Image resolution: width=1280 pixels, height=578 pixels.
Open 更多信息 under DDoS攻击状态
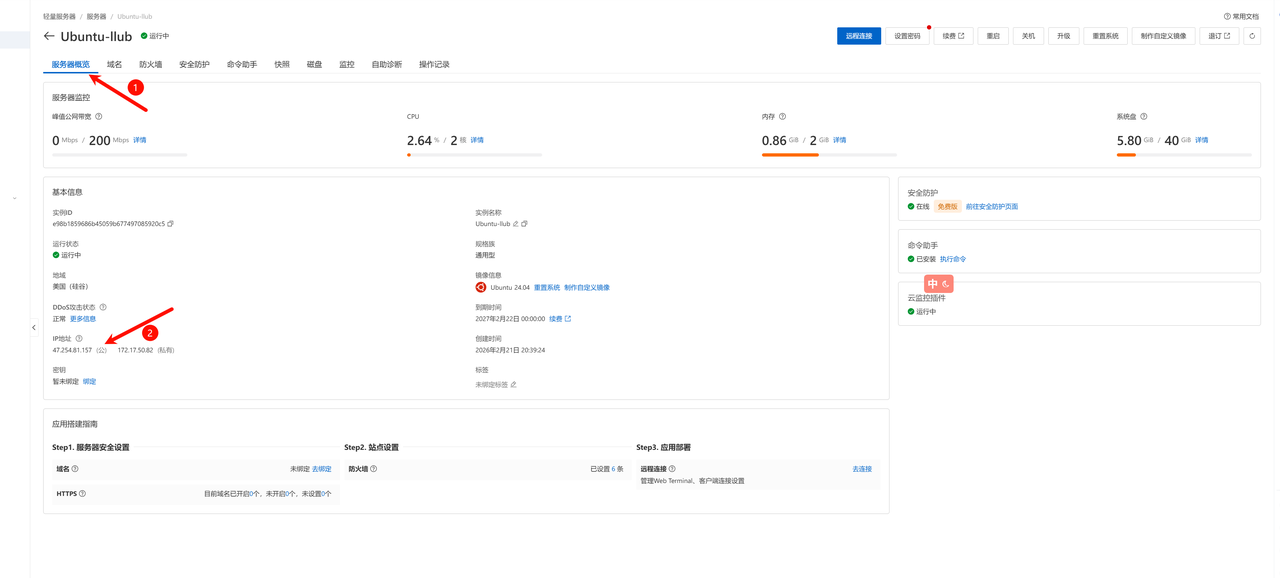click(83, 319)
